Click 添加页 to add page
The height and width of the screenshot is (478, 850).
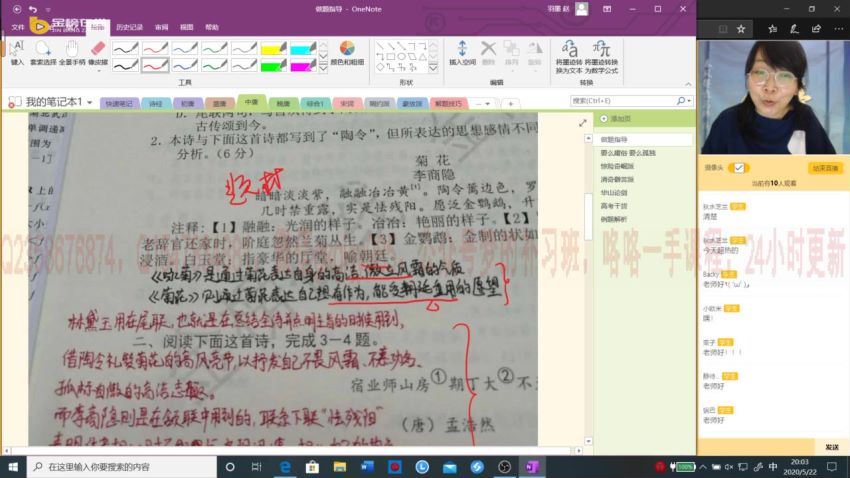(x=616, y=119)
